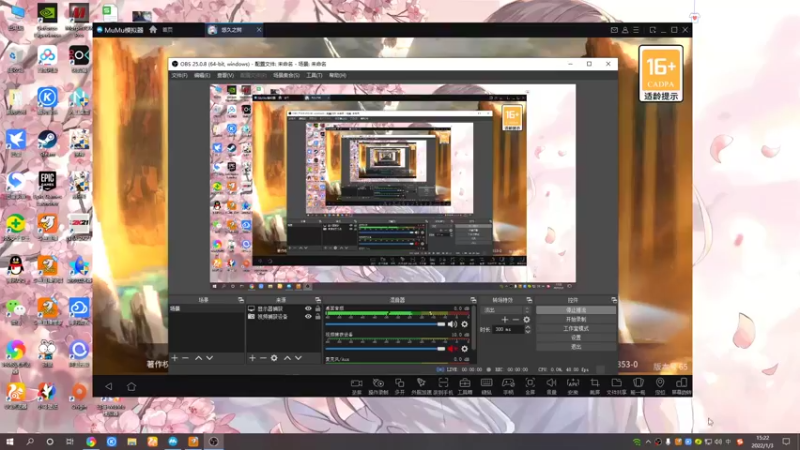
Task: Open the OBS 场景集合(S) menu
Action: tap(286, 76)
